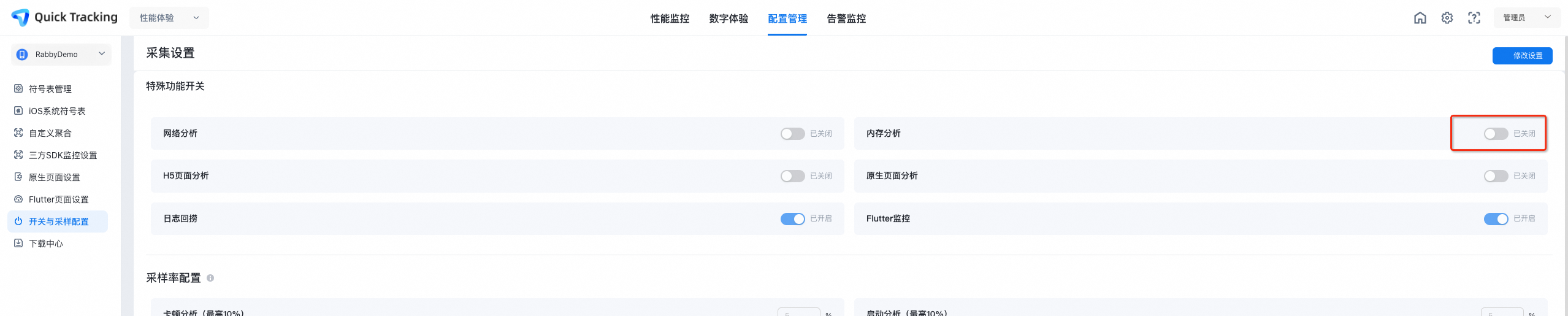Image resolution: width=1568 pixels, height=316 pixels.
Task: Open the RabbyDemo app selector
Action: [61, 54]
